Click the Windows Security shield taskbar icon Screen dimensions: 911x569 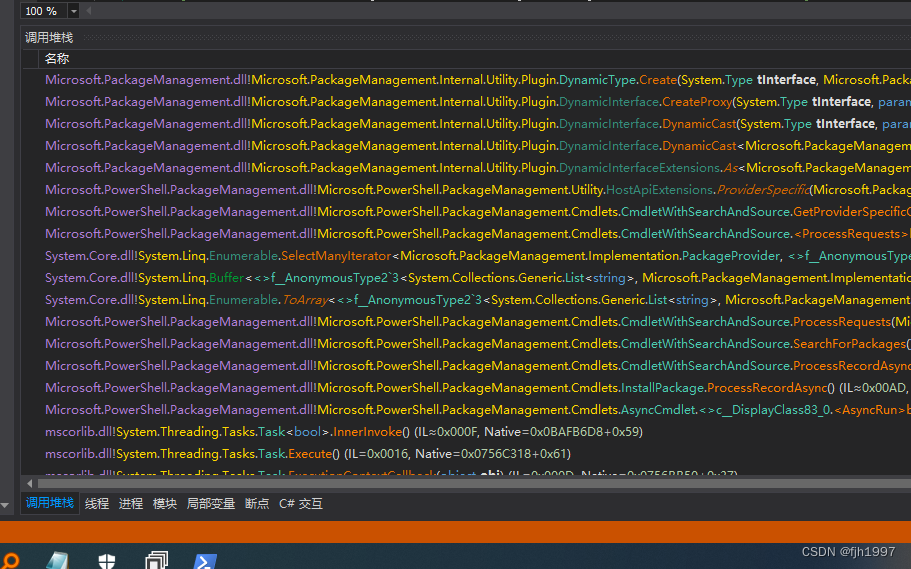point(108,560)
